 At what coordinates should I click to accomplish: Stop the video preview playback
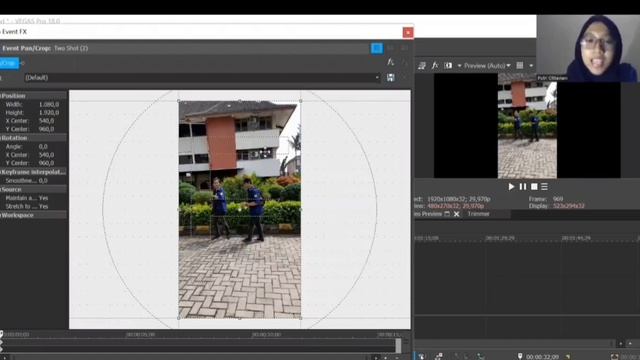tap(534, 187)
